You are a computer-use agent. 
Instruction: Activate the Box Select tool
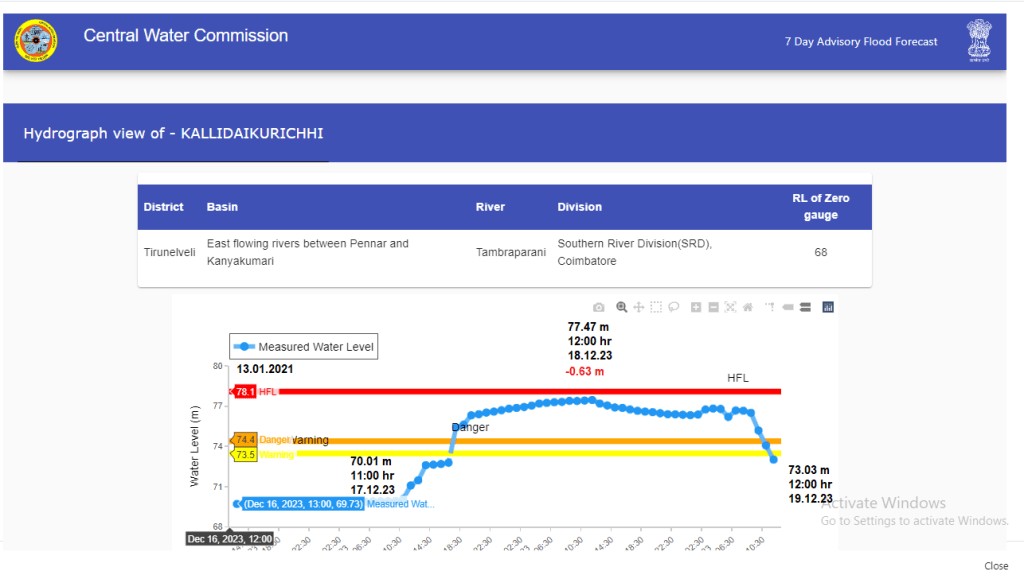tap(656, 307)
